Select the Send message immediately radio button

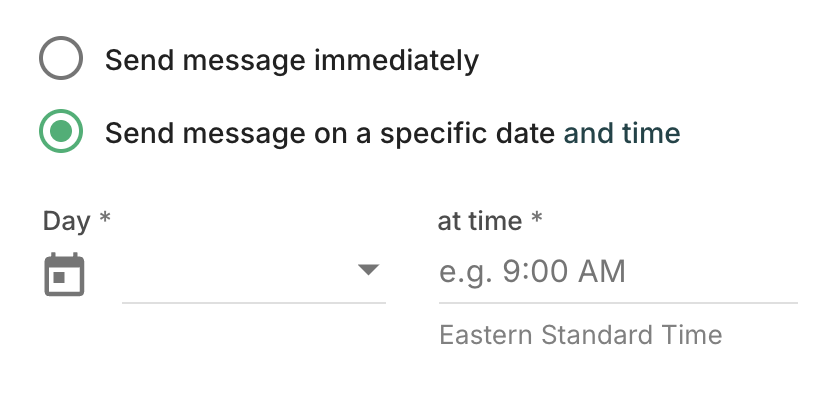click(x=61, y=60)
